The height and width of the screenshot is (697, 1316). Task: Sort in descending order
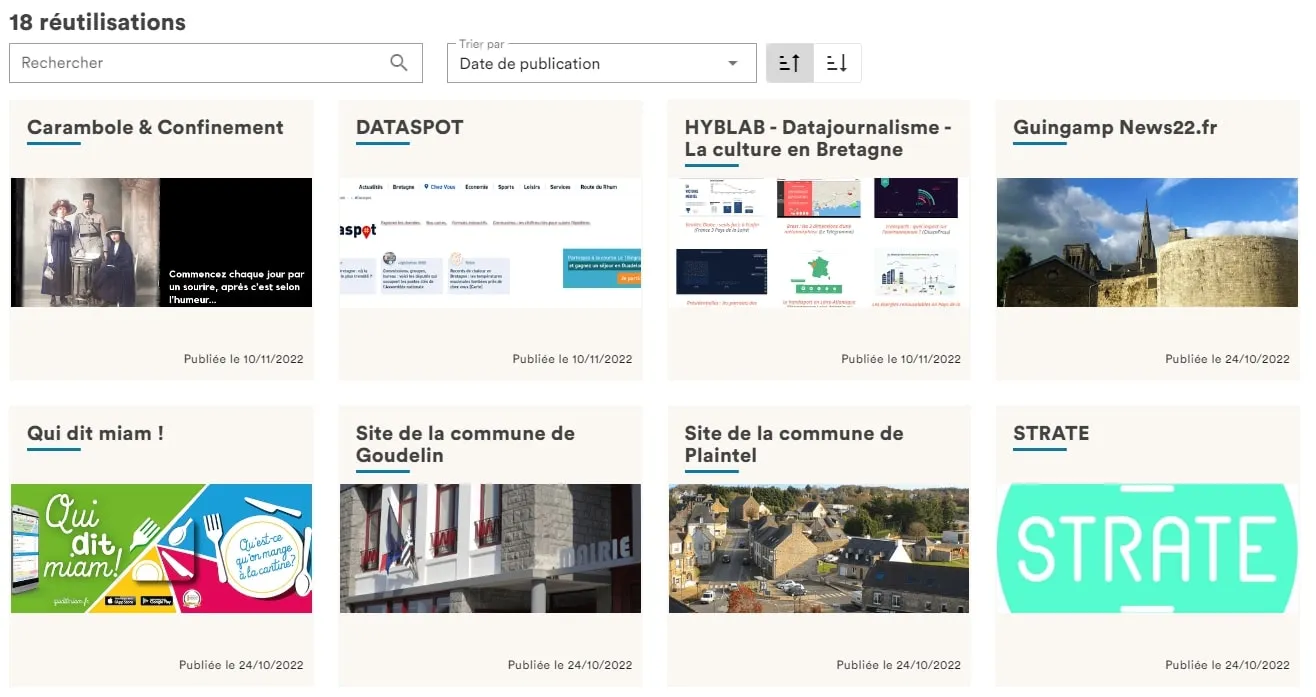837,63
